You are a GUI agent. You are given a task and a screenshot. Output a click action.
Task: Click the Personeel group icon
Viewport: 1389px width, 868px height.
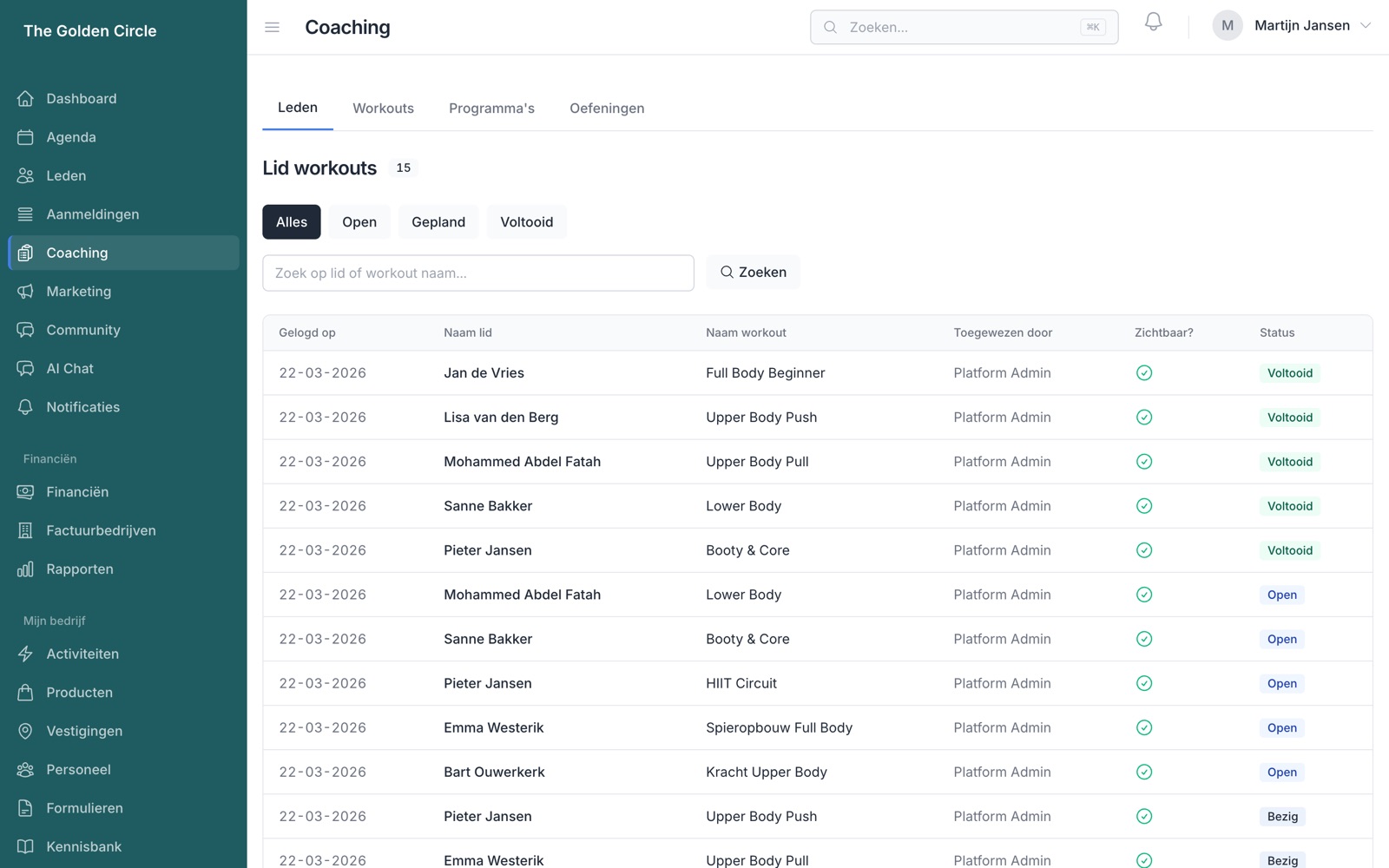(x=25, y=770)
